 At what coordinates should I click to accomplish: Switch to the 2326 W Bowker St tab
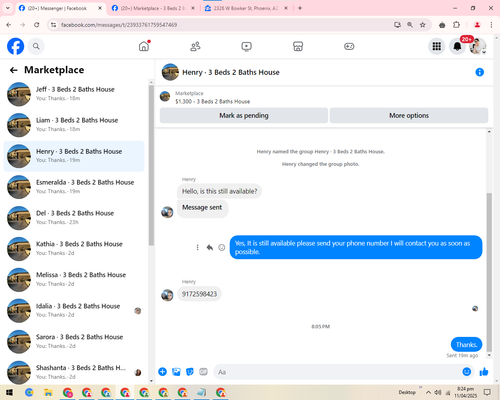[x=246, y=8]
